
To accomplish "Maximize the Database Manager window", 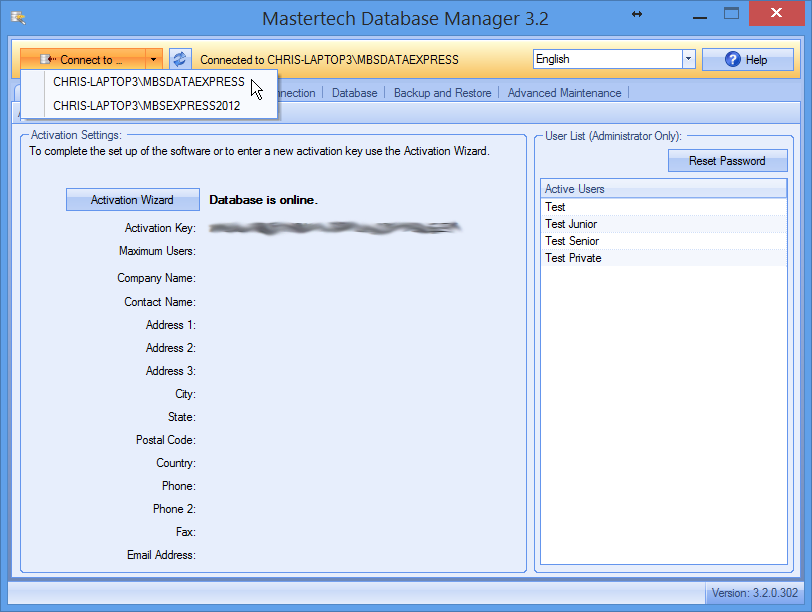I will pos(731,14).
